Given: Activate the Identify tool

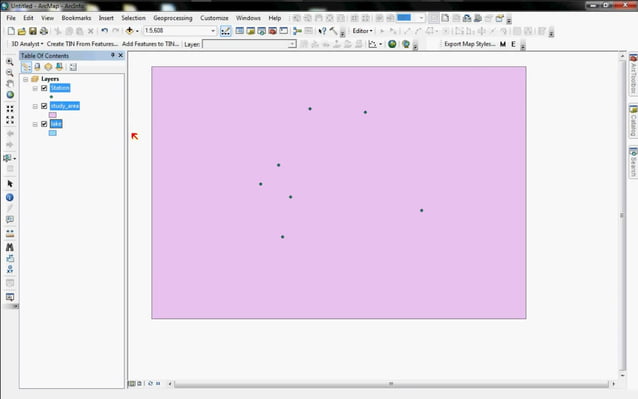Looking at the screenshot, I should [10, 198].
